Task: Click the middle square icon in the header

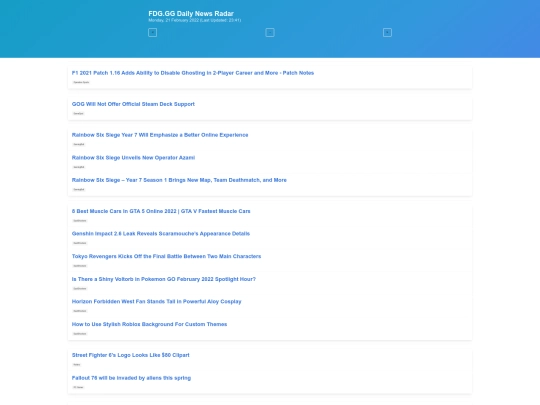Action: (270, 33)
